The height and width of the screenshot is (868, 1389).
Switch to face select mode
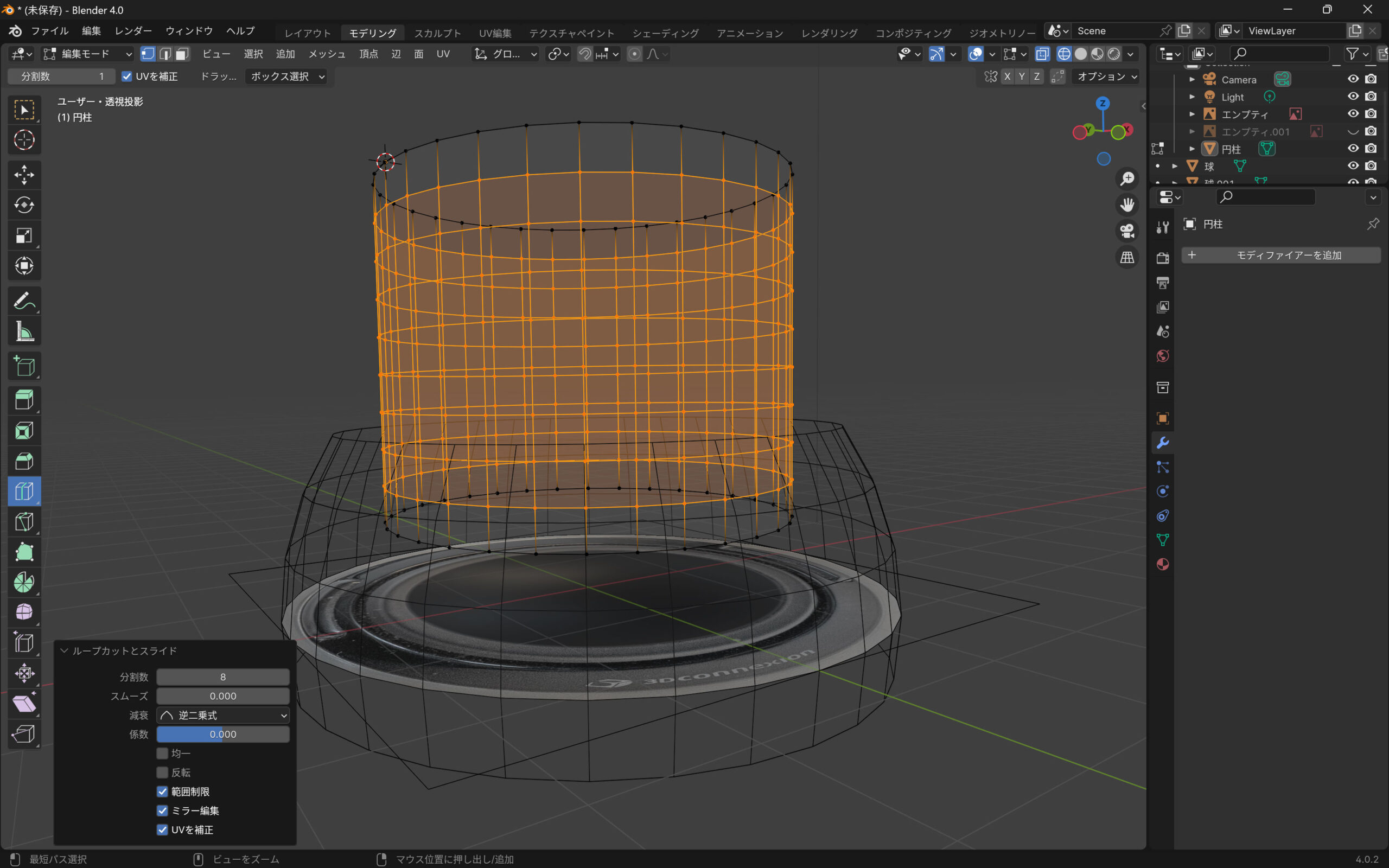pyautogui.click(x=182, y=54)
